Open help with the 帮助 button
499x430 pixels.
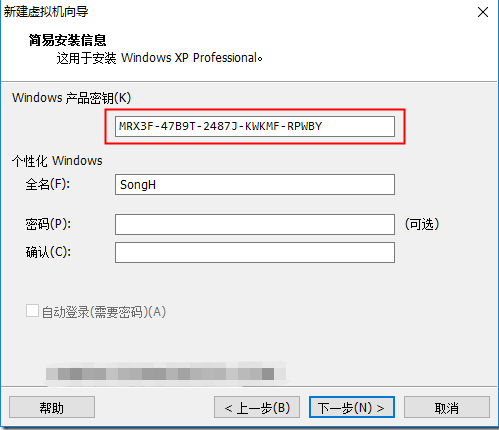tap(52, 407)
